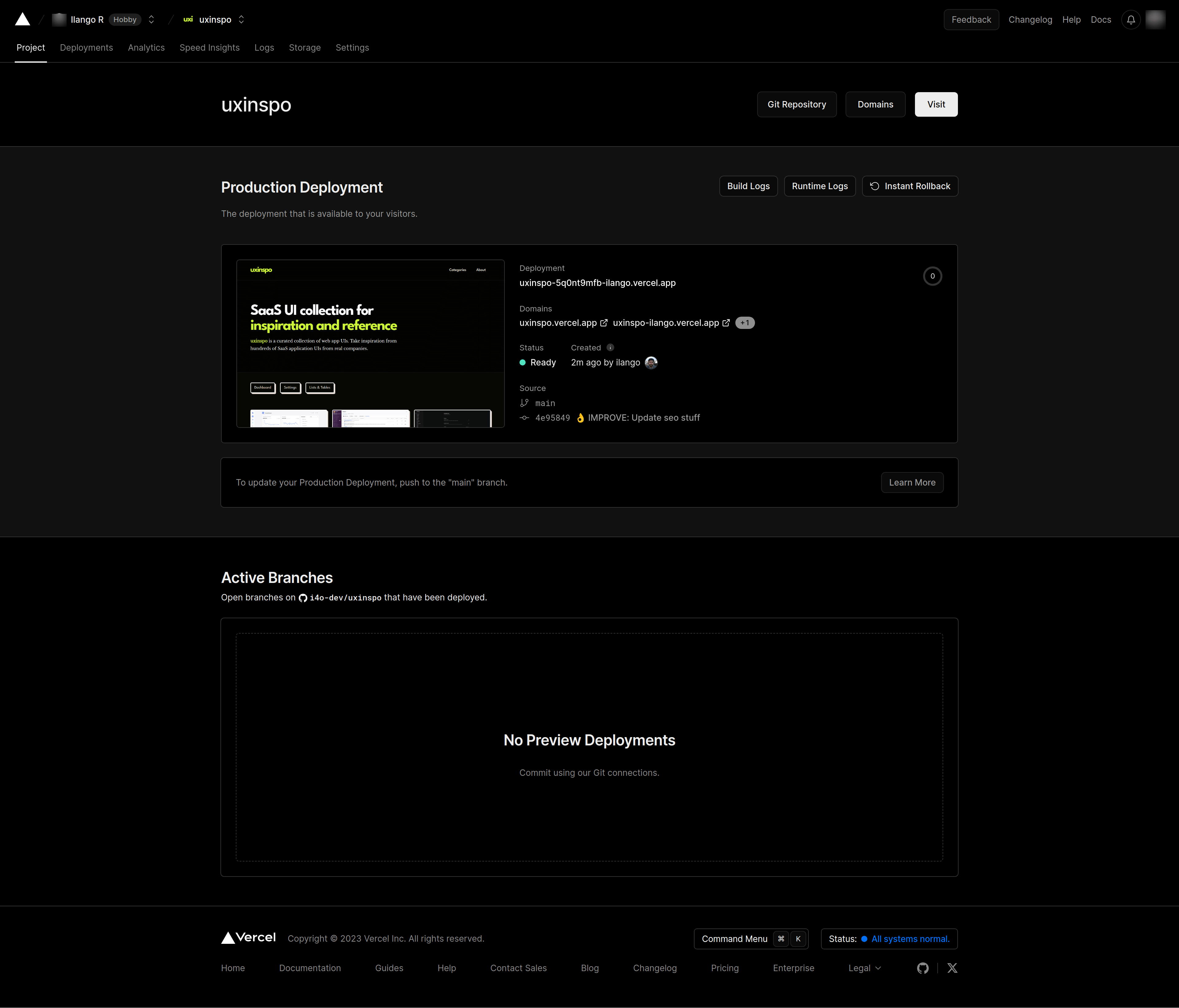Switch to the Project tab

coord(31,48)
